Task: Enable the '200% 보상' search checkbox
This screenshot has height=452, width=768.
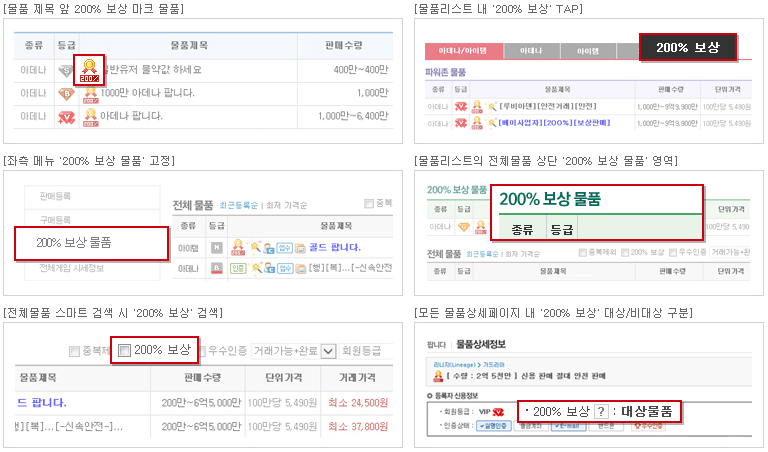Action: click(x=125, y=350)
